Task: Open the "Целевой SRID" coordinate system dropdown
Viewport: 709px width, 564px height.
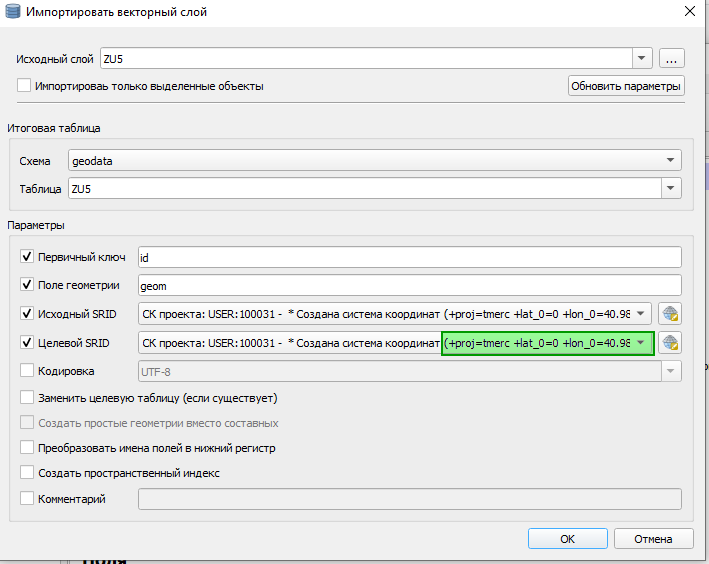Action: tap(641, 343)
